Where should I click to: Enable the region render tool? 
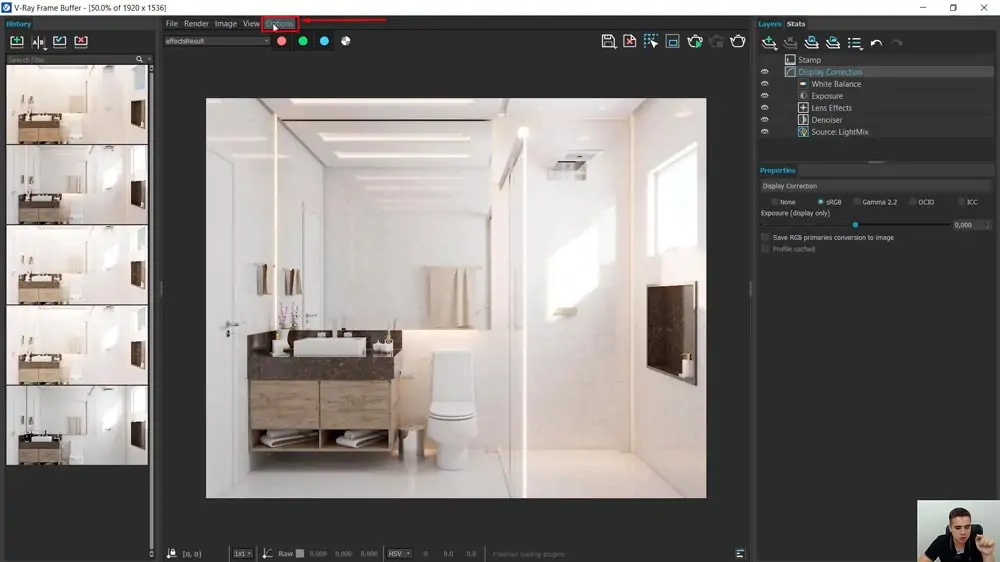coord(673,41)
